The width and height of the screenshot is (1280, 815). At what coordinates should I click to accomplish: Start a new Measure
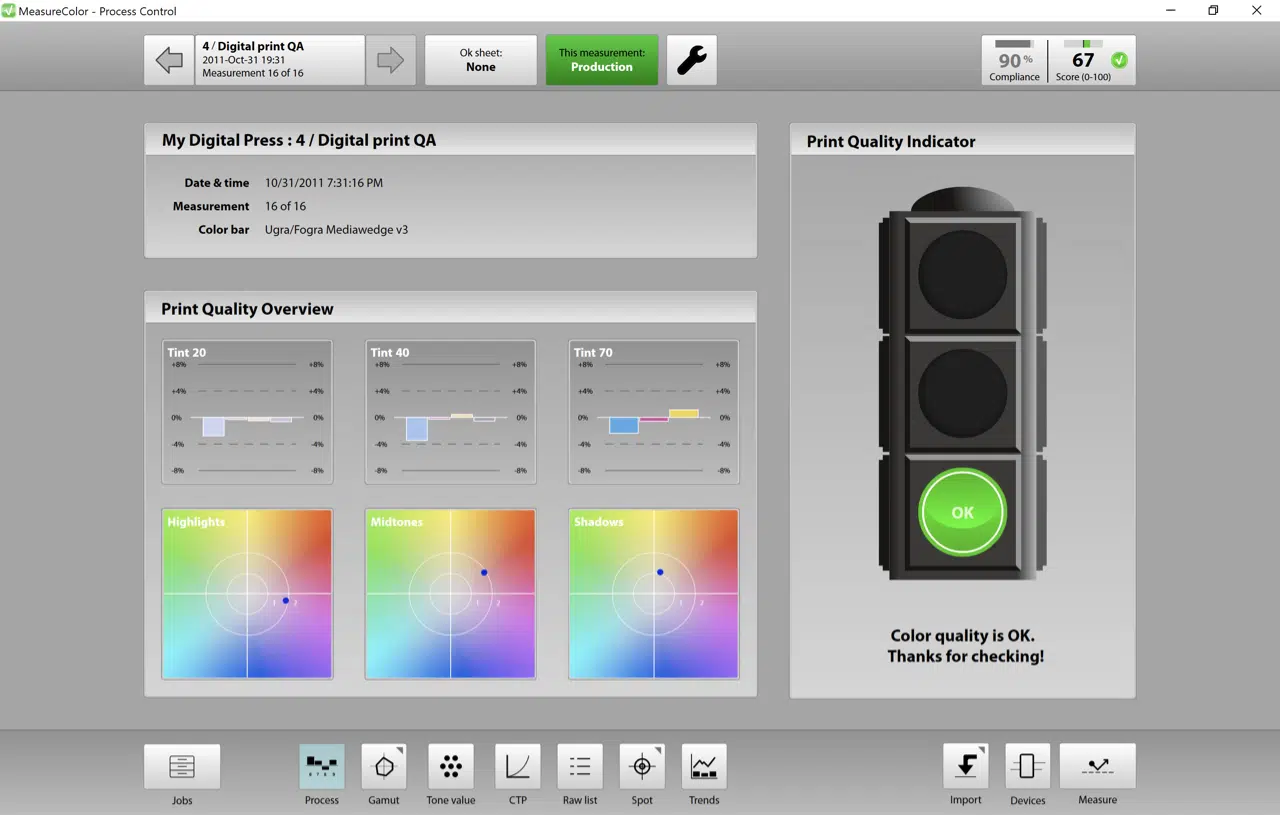click(x=1097, y=770)
